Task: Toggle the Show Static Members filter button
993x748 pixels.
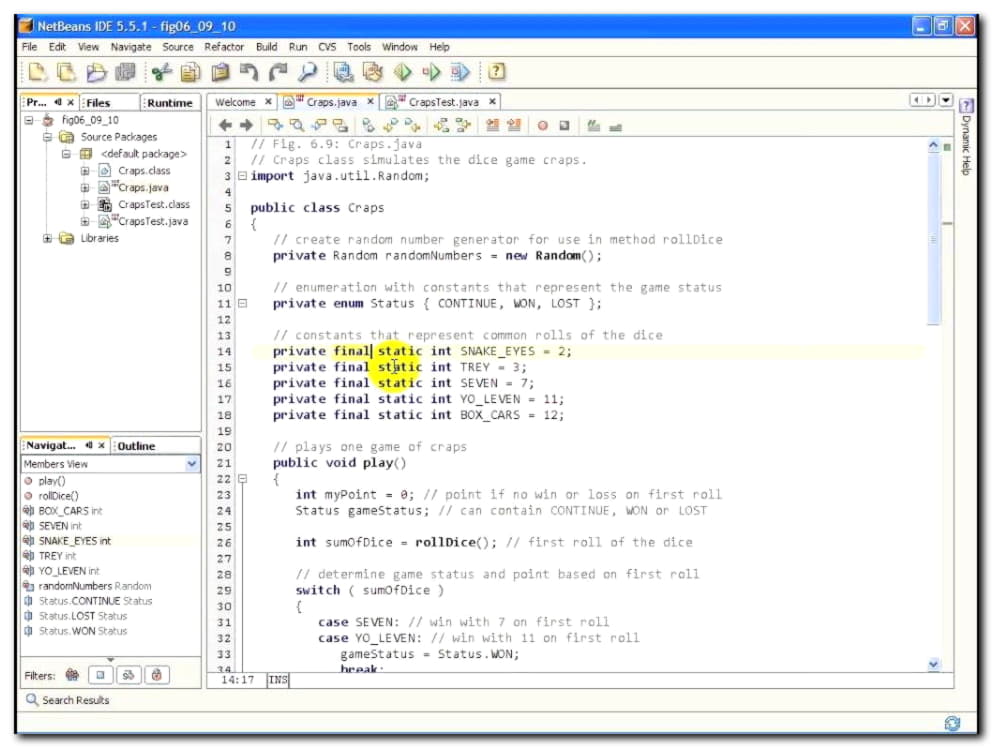Action: (129, 675)
